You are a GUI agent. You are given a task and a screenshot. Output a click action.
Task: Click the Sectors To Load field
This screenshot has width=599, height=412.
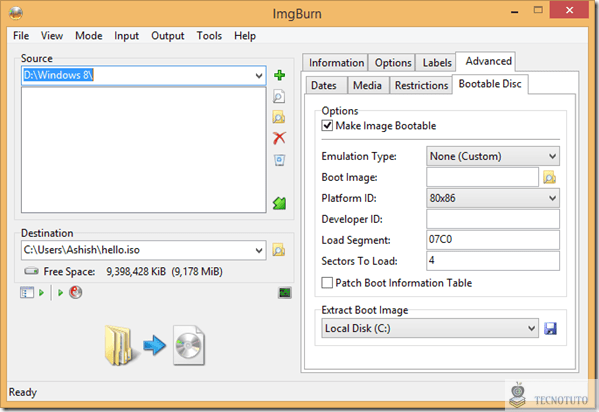tap(493, 261)
